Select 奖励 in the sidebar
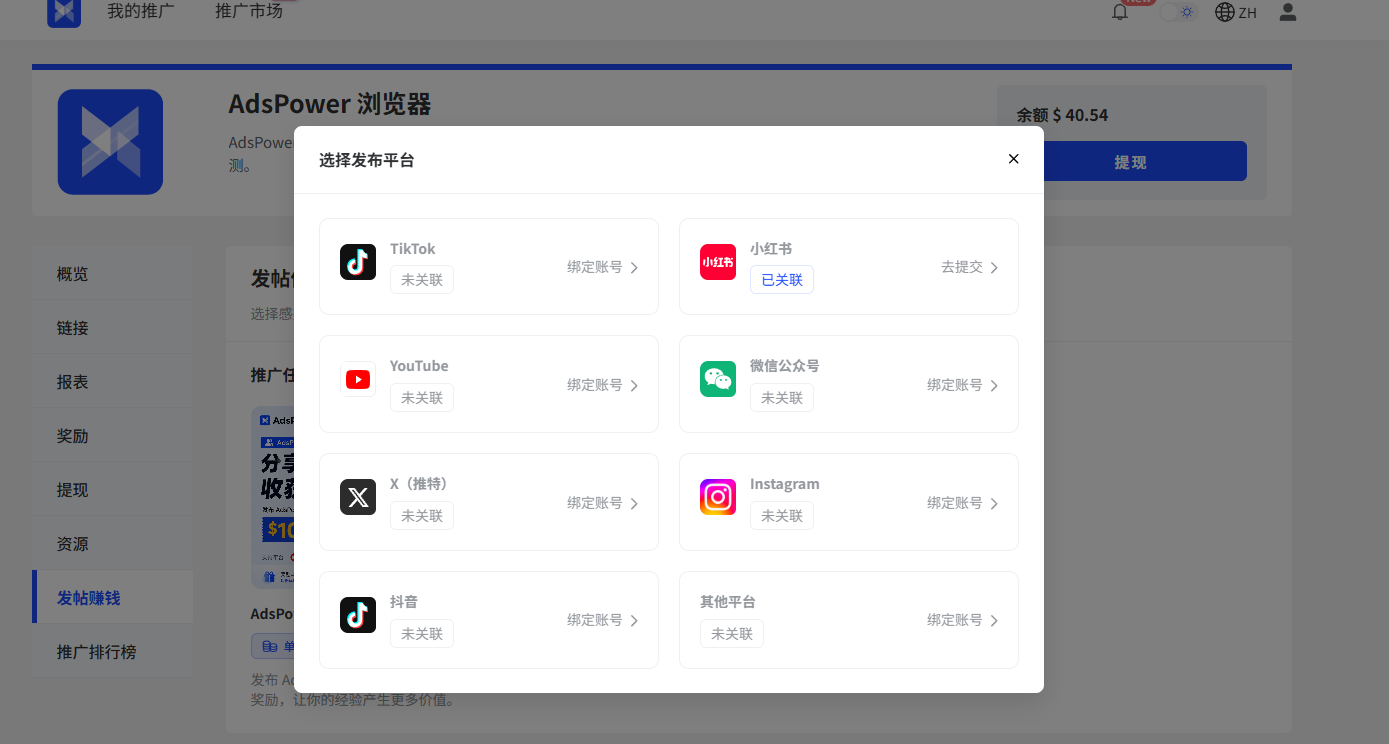1389x744 pixels. (112, 436)
